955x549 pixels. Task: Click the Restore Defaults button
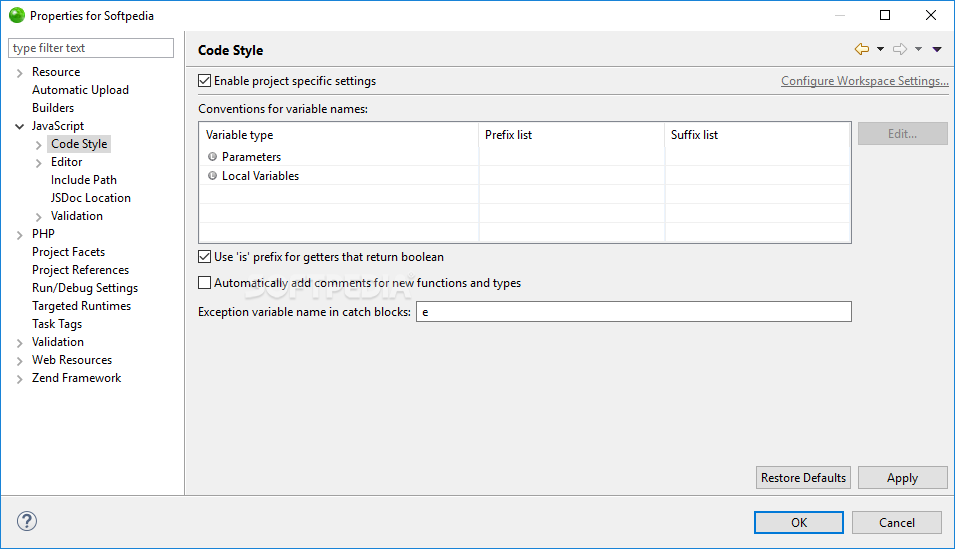pos(803,478)
